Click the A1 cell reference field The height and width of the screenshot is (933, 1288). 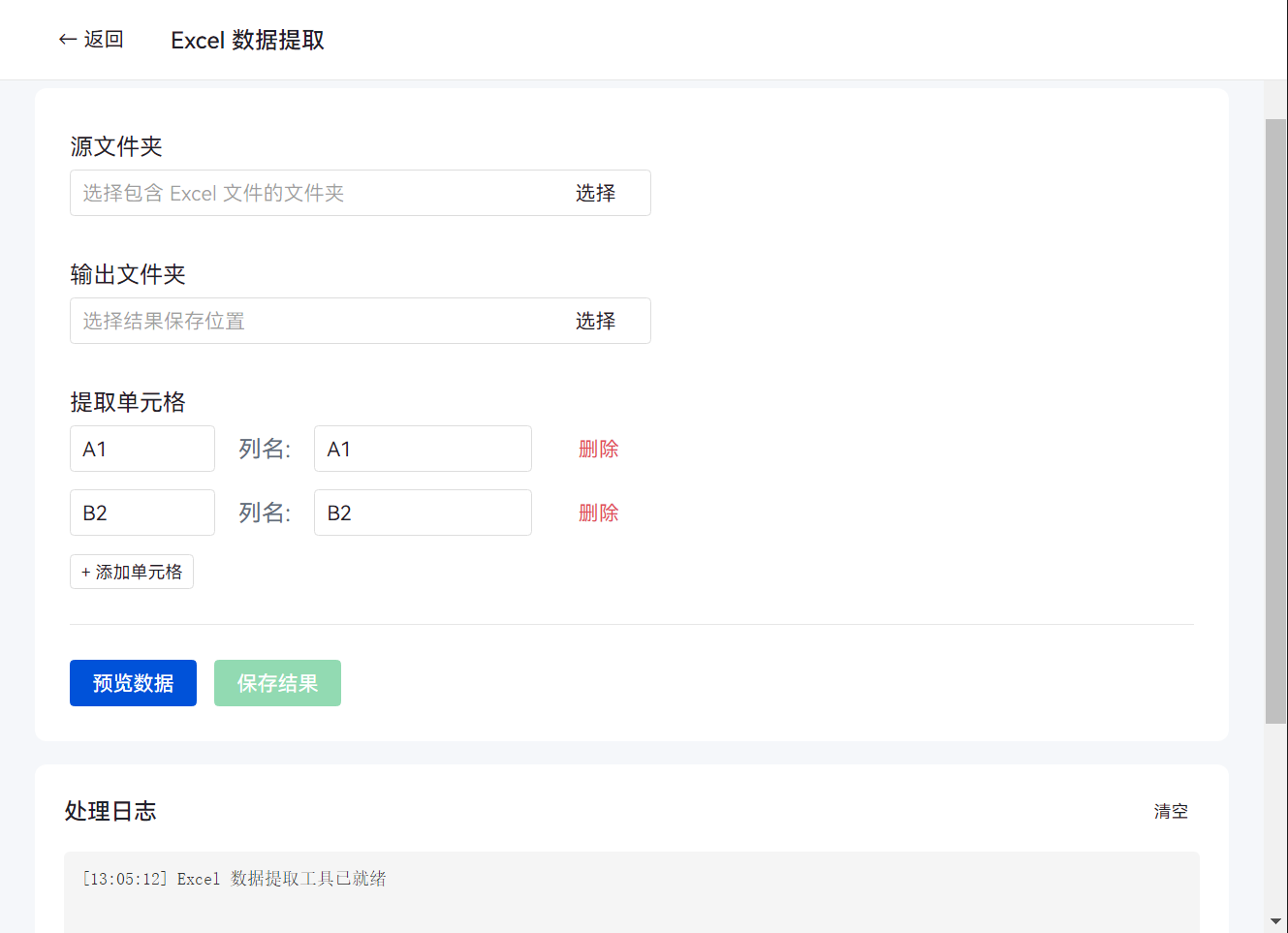point(141,449)
